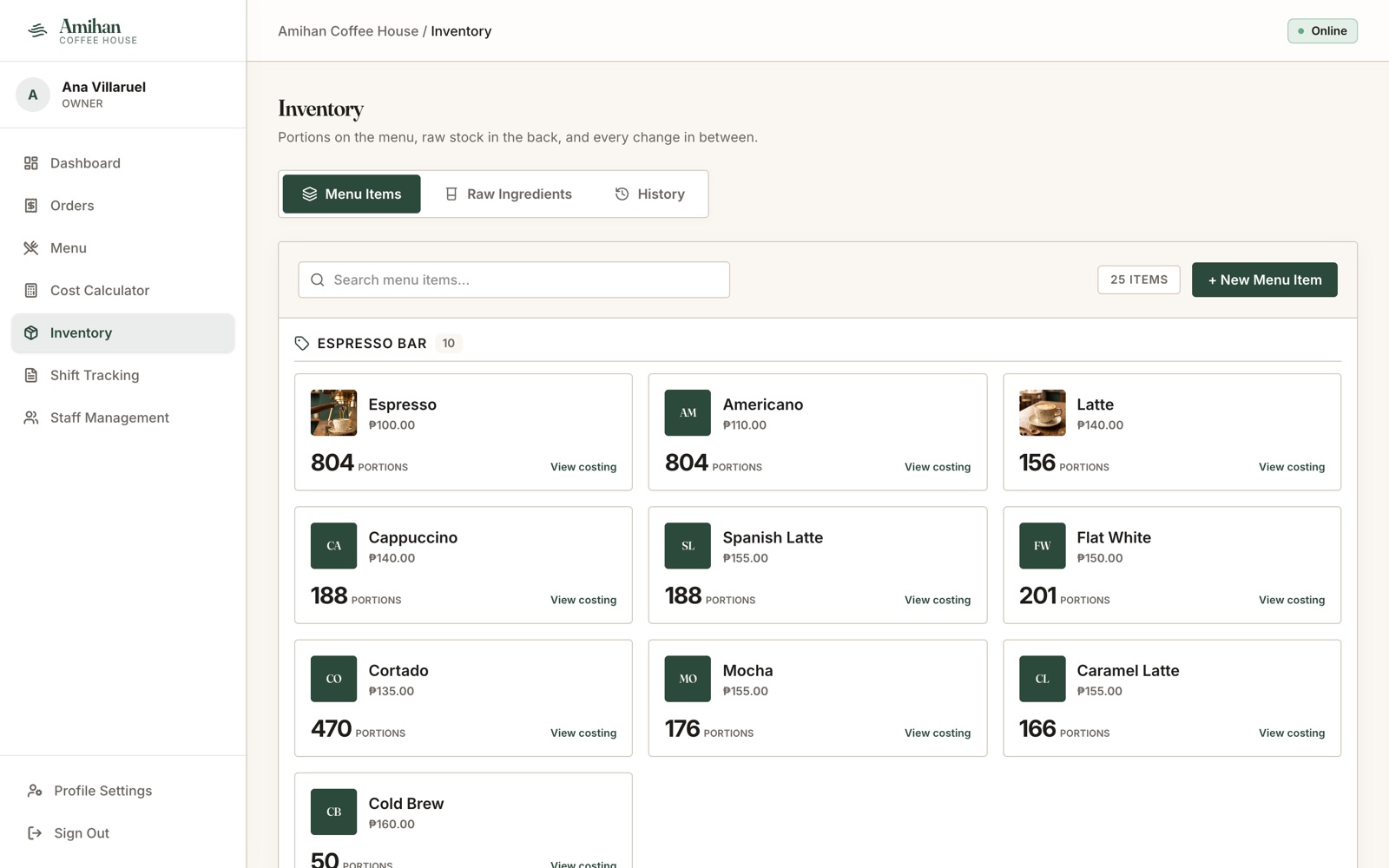Click the Online status badge

pyautogui.click(x=1322, y=31)
